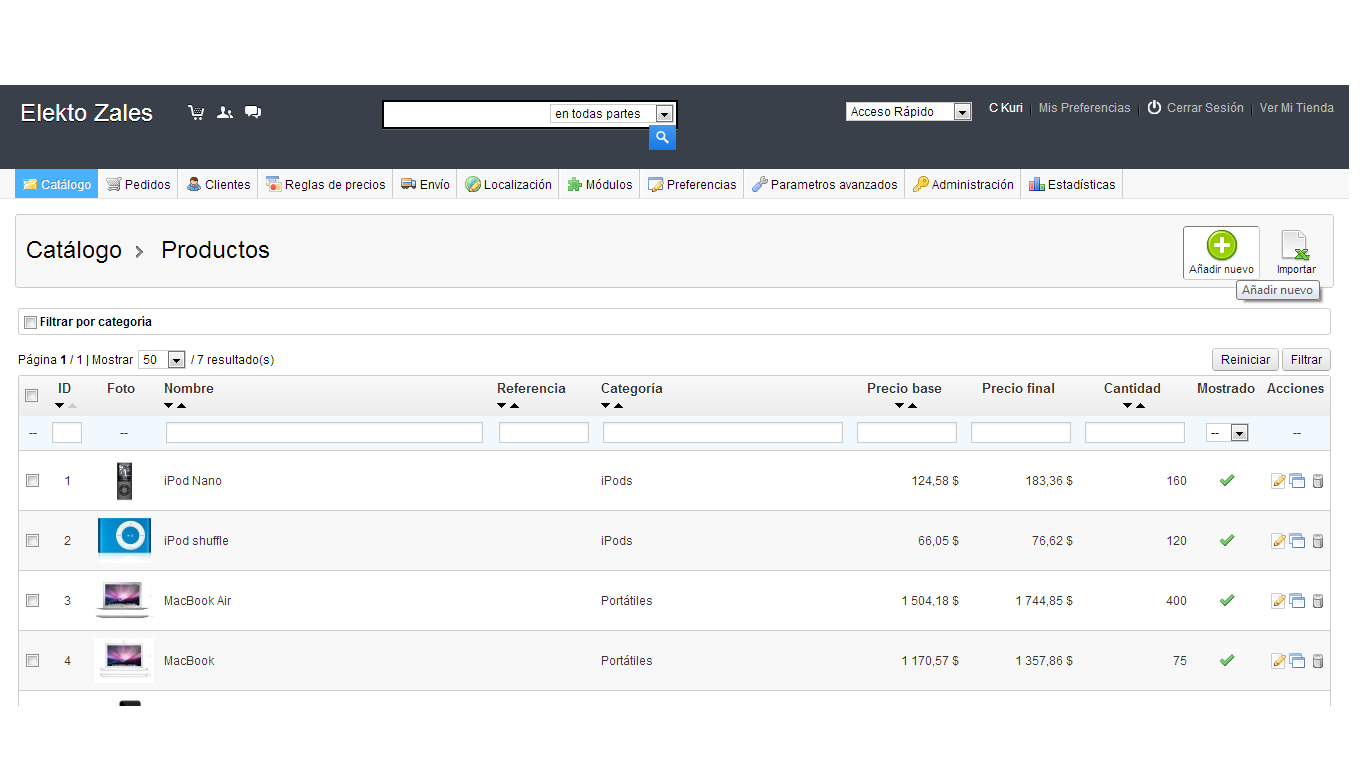Toggle displayed status of iPod shuffle
The image size is (1366, 768).
coord(1227,540)
